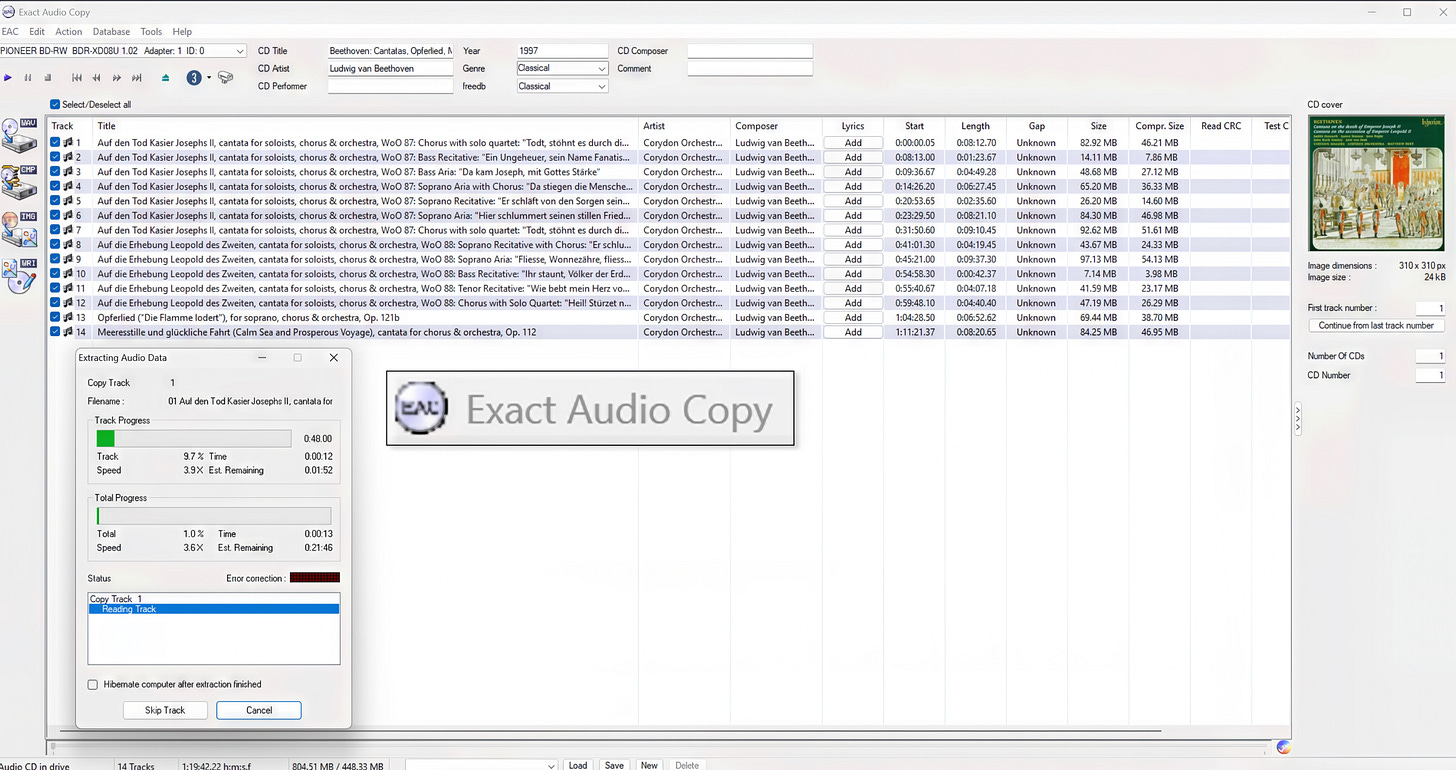Cancel the audio extraction

pos(259,710)
